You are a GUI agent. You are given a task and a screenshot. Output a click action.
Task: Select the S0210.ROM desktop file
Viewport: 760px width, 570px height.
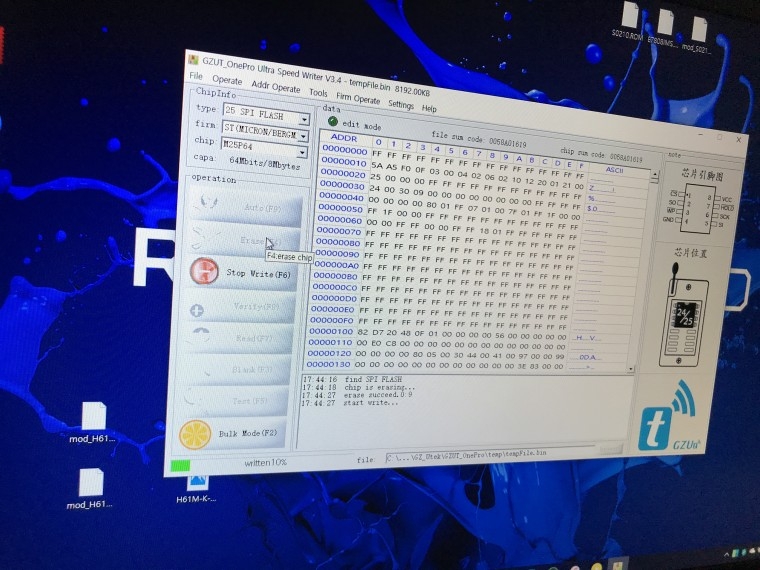[628, 22]
